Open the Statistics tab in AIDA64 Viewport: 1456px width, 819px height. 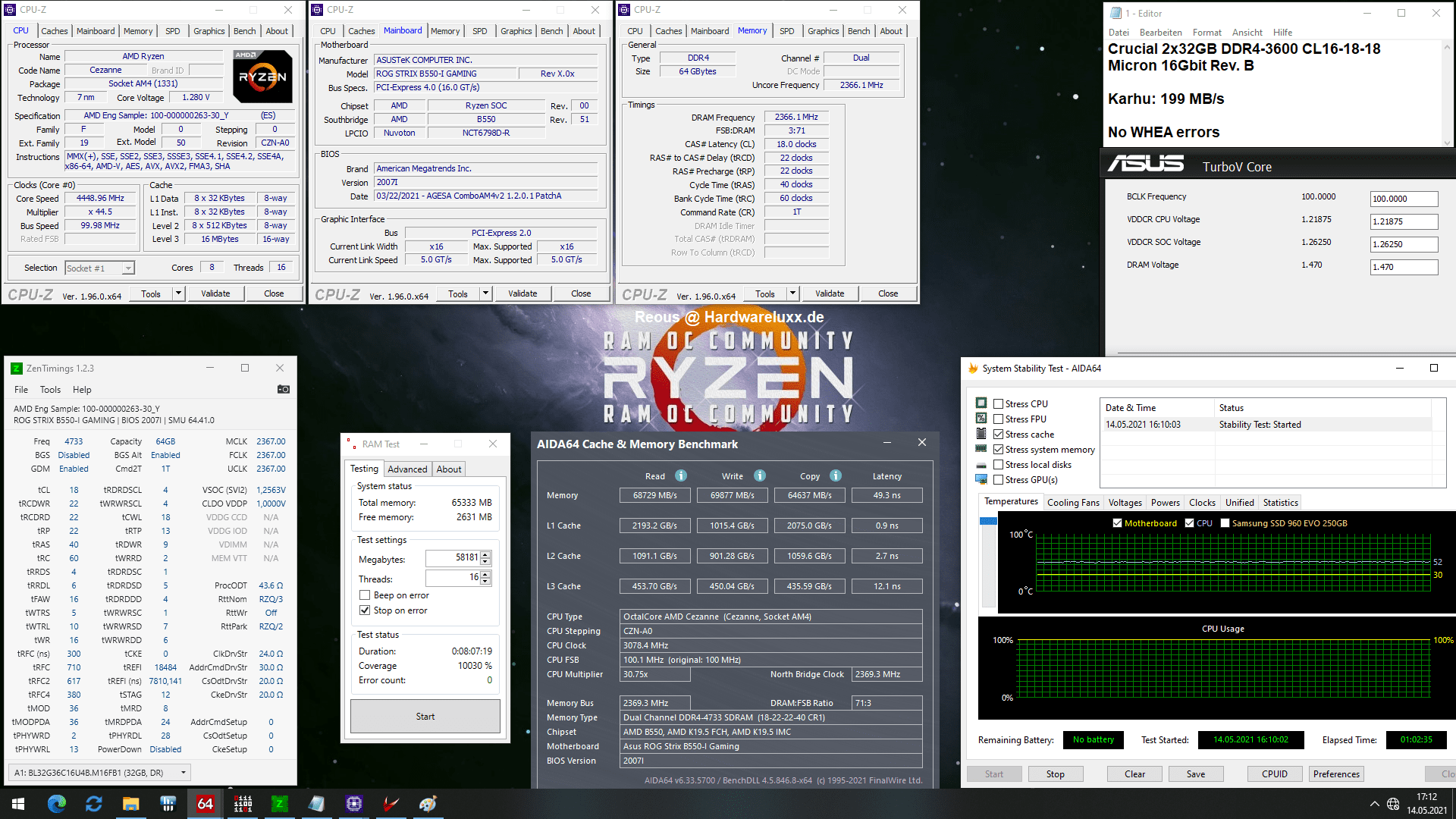[1280, 503]
